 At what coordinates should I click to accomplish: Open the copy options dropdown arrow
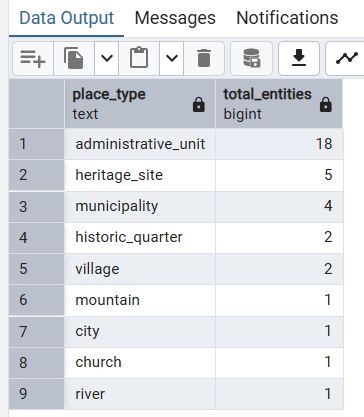[x=107, y=59]
